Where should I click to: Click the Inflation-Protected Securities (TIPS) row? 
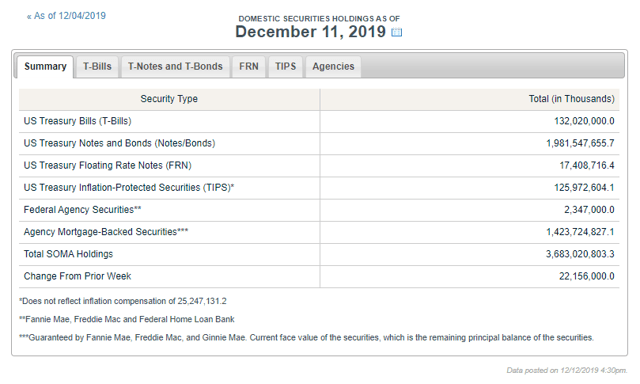[x=319, y=188]
